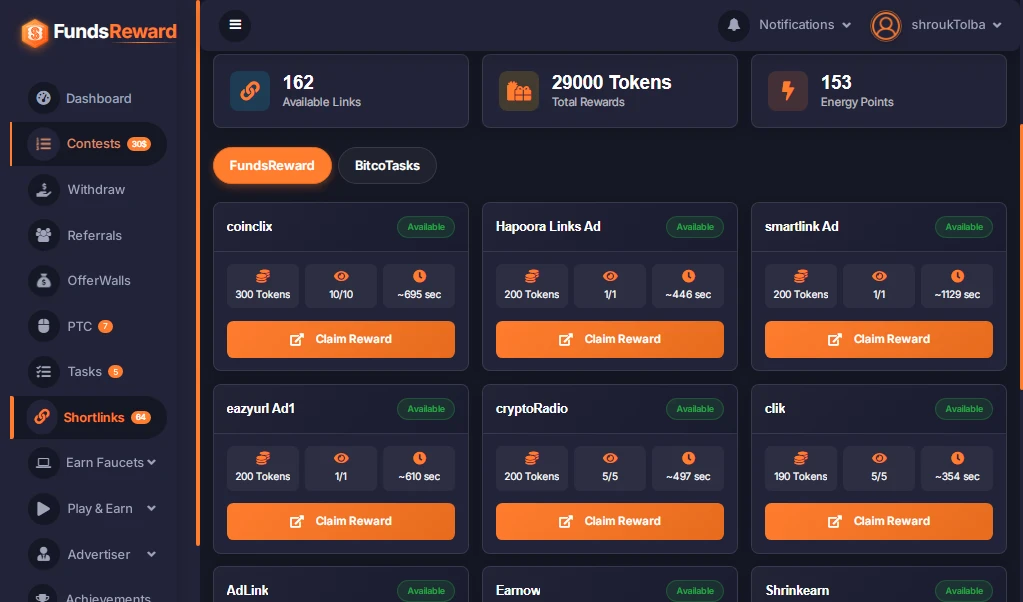Click smartlink Ad Available status badge
This screenshot has height=602, width=1023.
(x=964, y=227)
